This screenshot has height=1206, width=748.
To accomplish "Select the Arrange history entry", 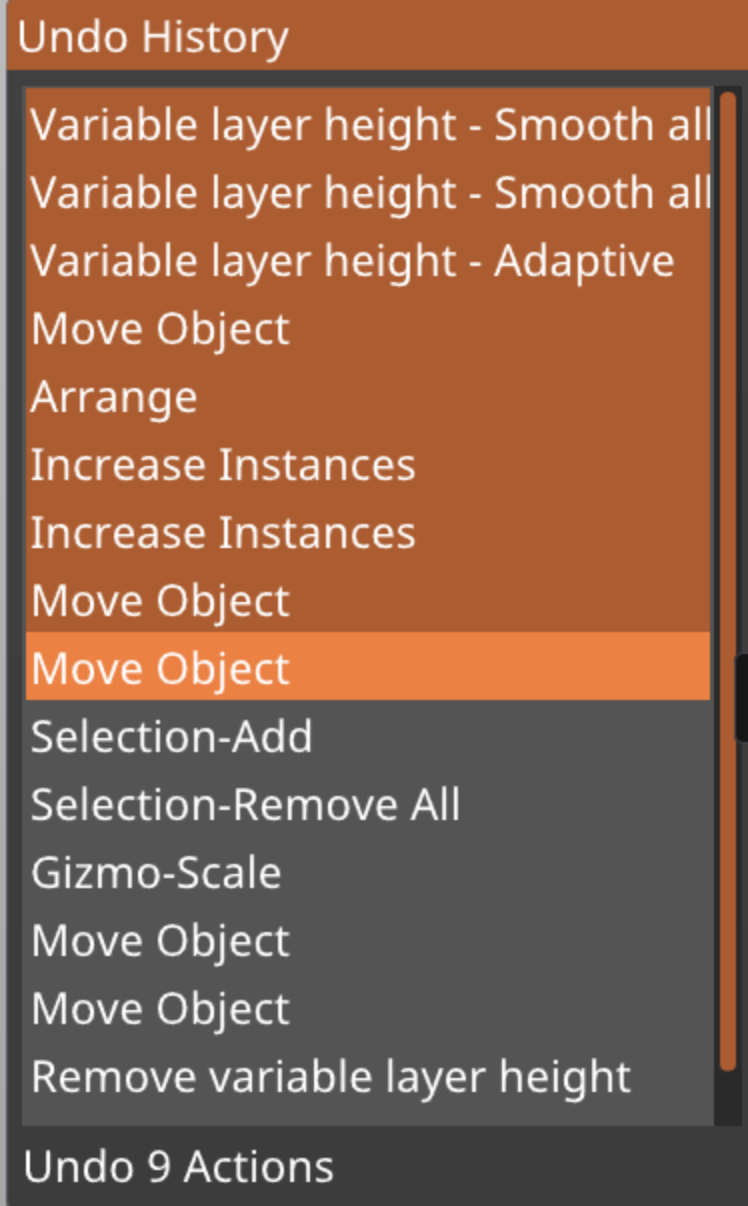I will 114,397.
